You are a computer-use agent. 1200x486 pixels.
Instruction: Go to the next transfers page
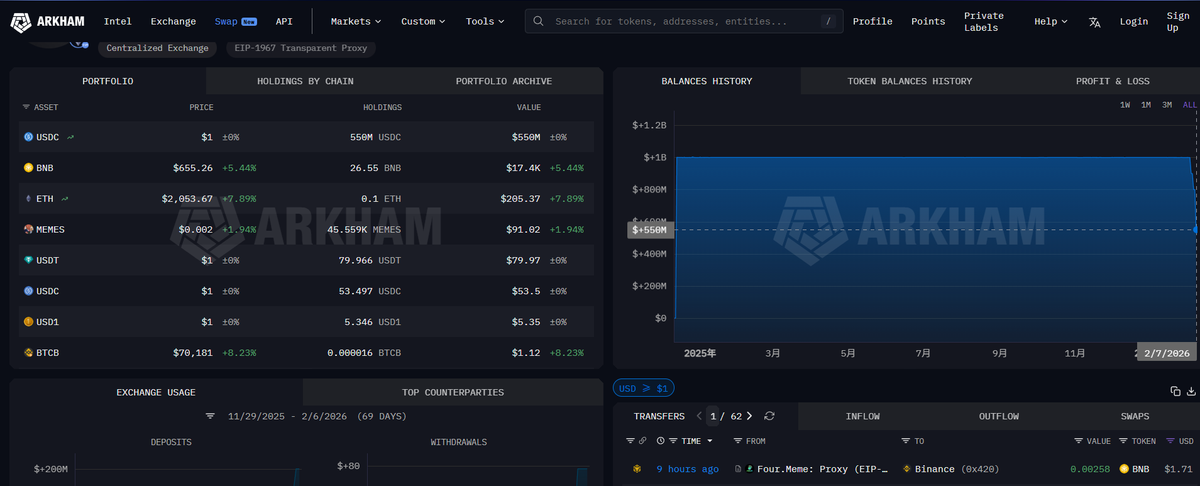pyautogui.click(x=749, y=416)
